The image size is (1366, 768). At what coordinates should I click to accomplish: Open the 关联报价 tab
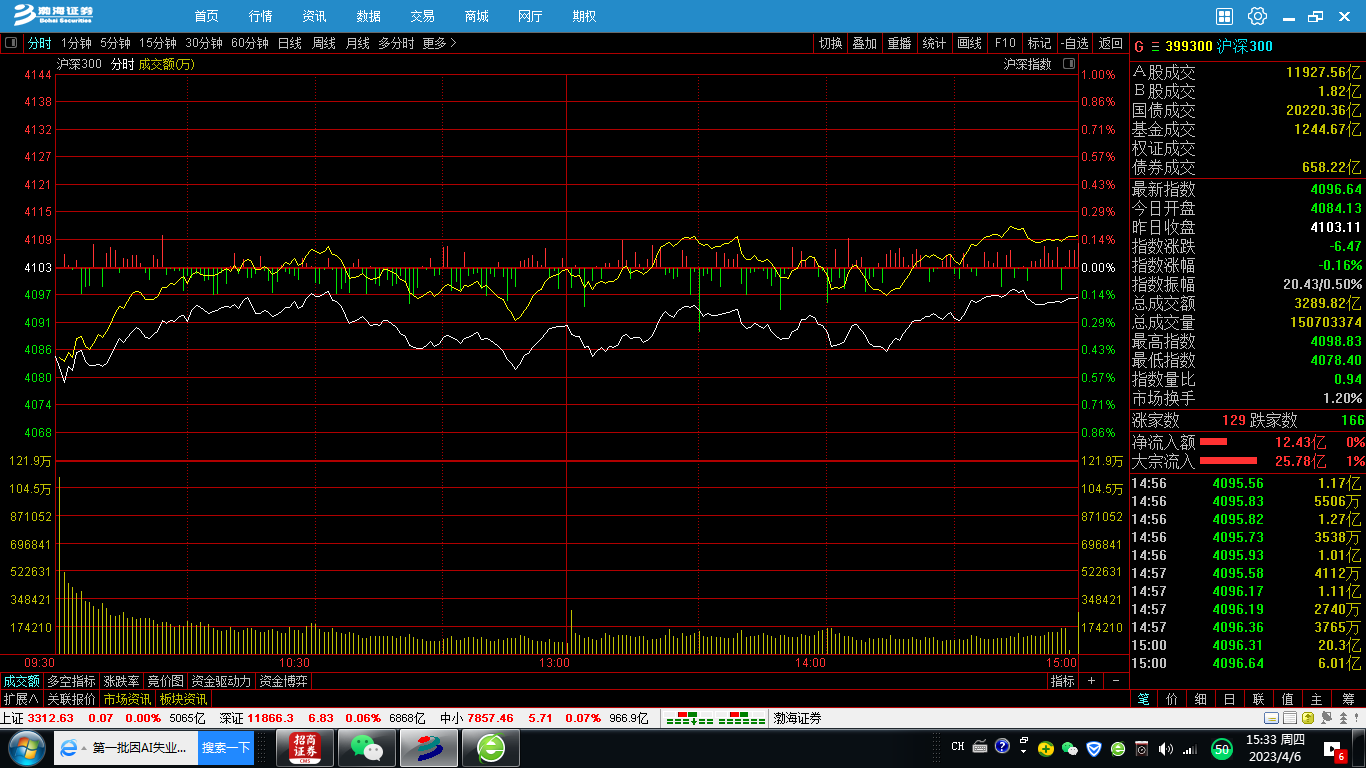click(x=71, y=699)
